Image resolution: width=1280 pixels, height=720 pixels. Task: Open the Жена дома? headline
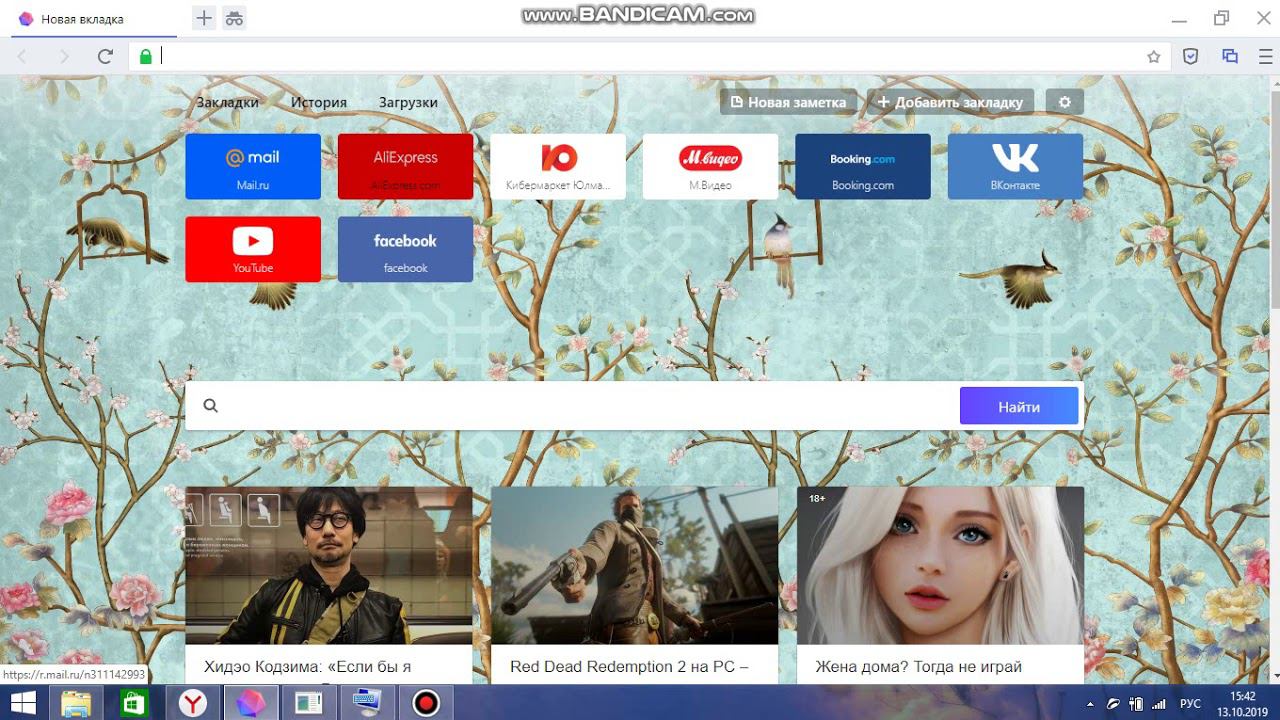pos(918,667)
